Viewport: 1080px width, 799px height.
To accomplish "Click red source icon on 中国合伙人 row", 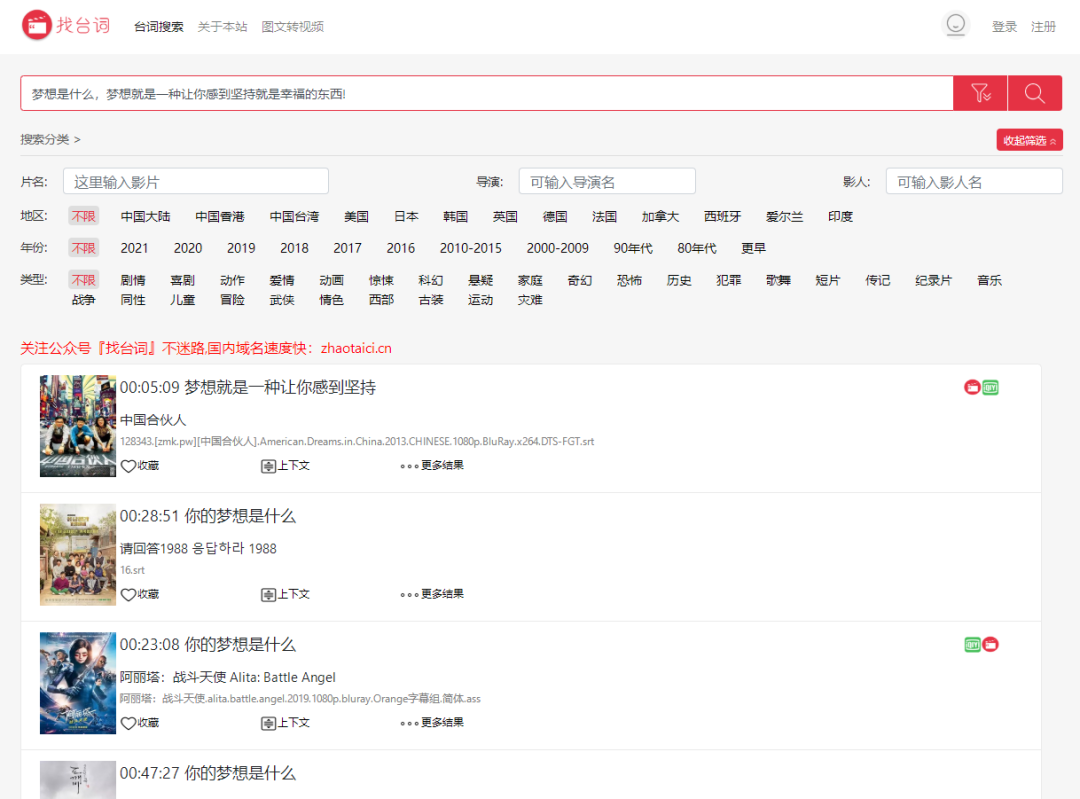I will 972,387.
